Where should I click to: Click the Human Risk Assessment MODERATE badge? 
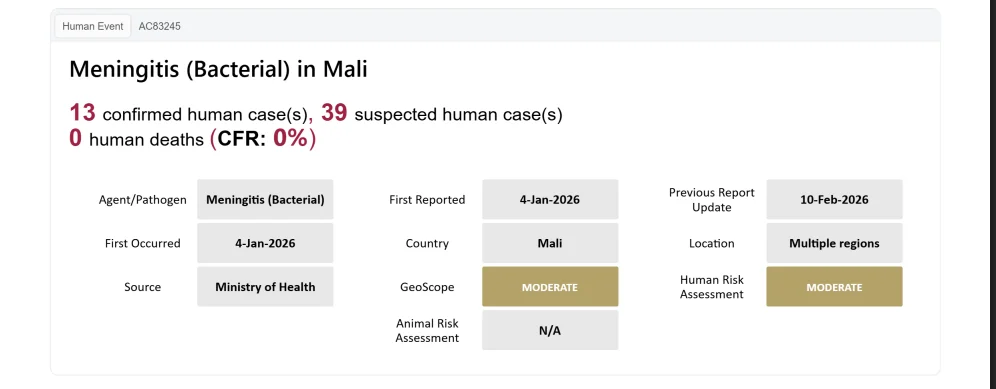834,287
